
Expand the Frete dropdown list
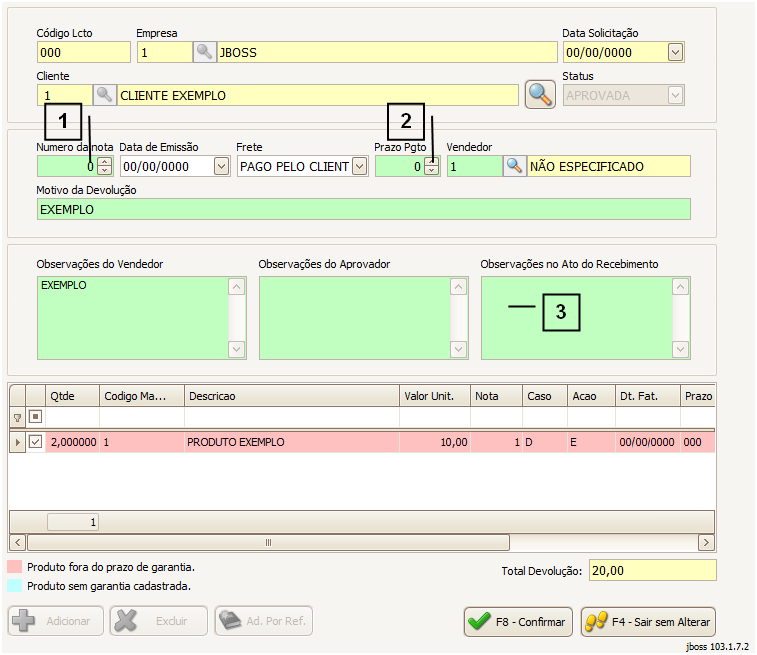coord(359,166)
